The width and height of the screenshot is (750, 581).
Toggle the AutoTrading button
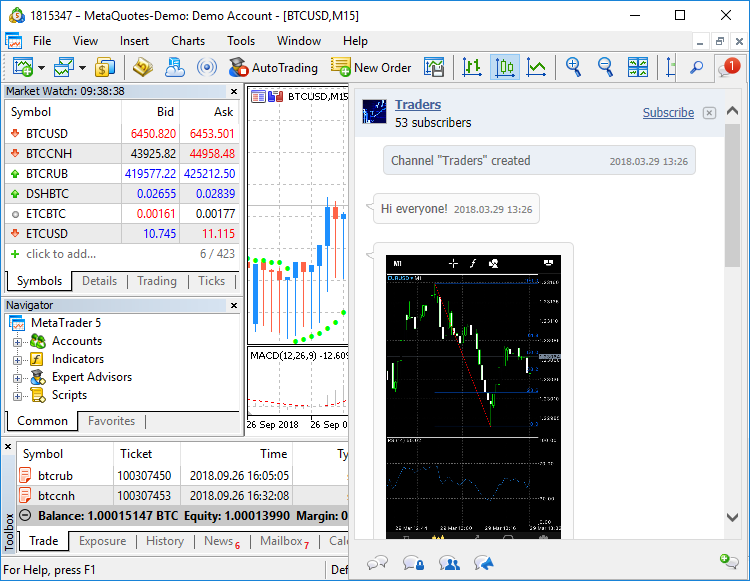(273, 67)
